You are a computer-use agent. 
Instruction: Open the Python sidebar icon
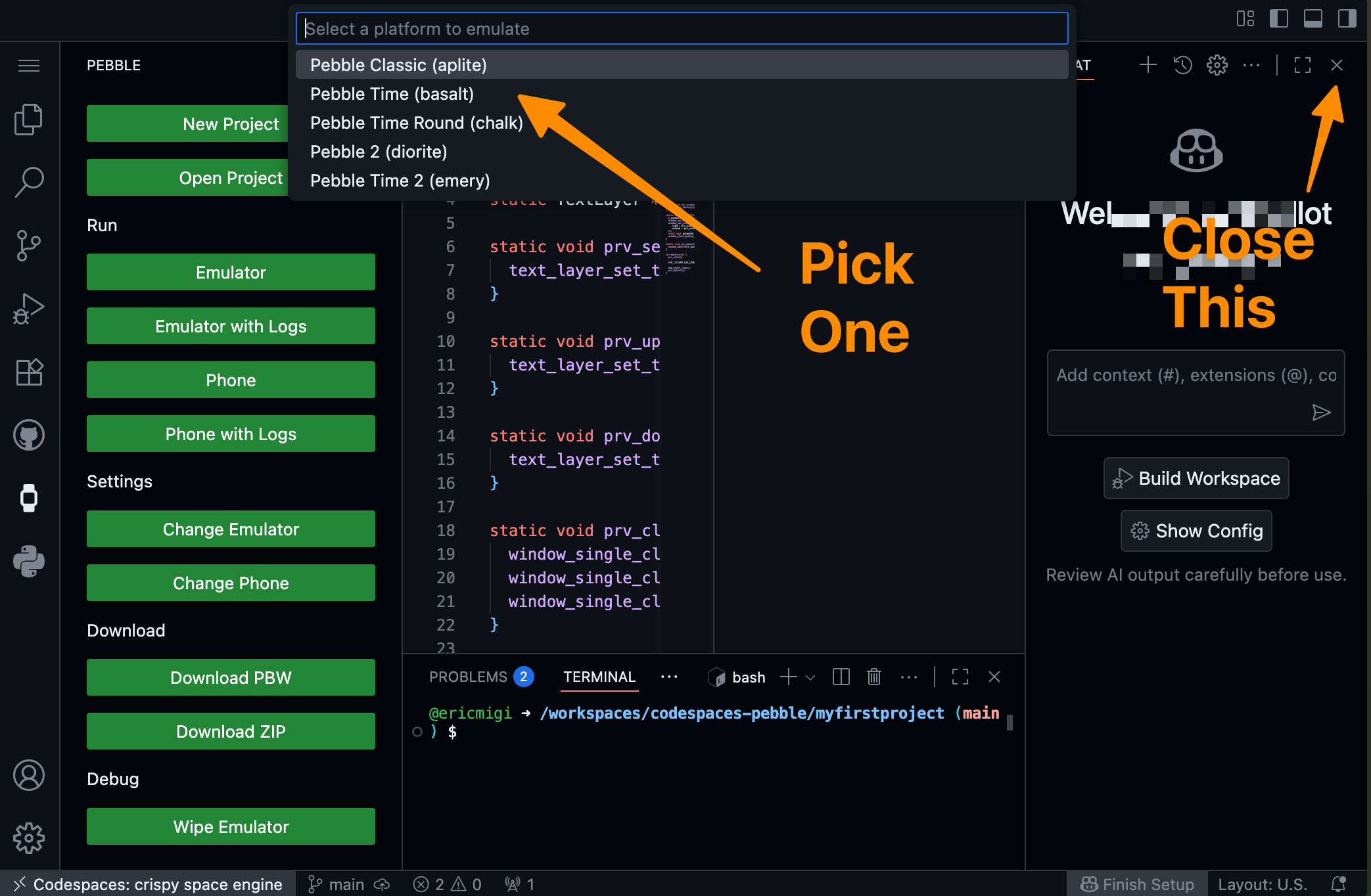[x=29, y=561]
